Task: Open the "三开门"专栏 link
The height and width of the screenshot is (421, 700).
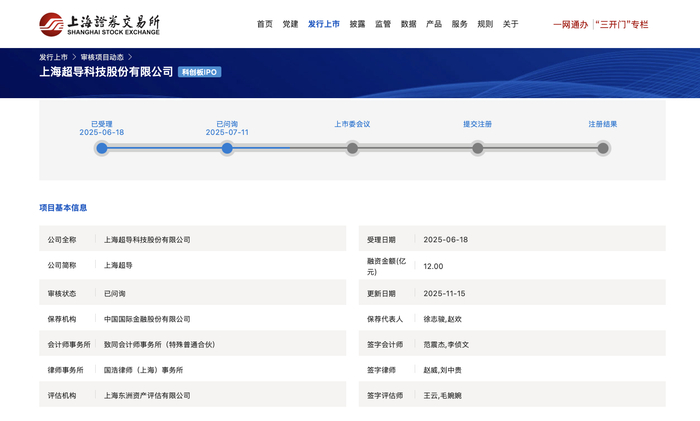Action: coord(621,25)
